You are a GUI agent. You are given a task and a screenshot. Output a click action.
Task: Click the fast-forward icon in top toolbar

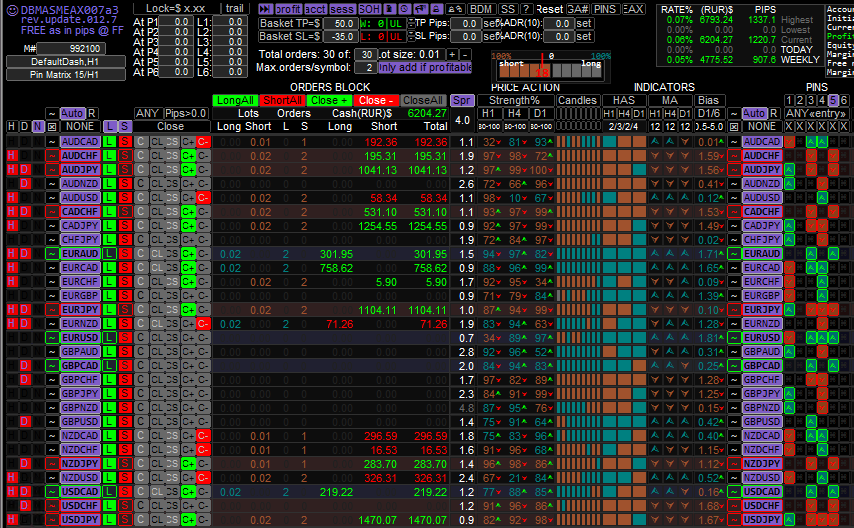[x=265, y=9]
